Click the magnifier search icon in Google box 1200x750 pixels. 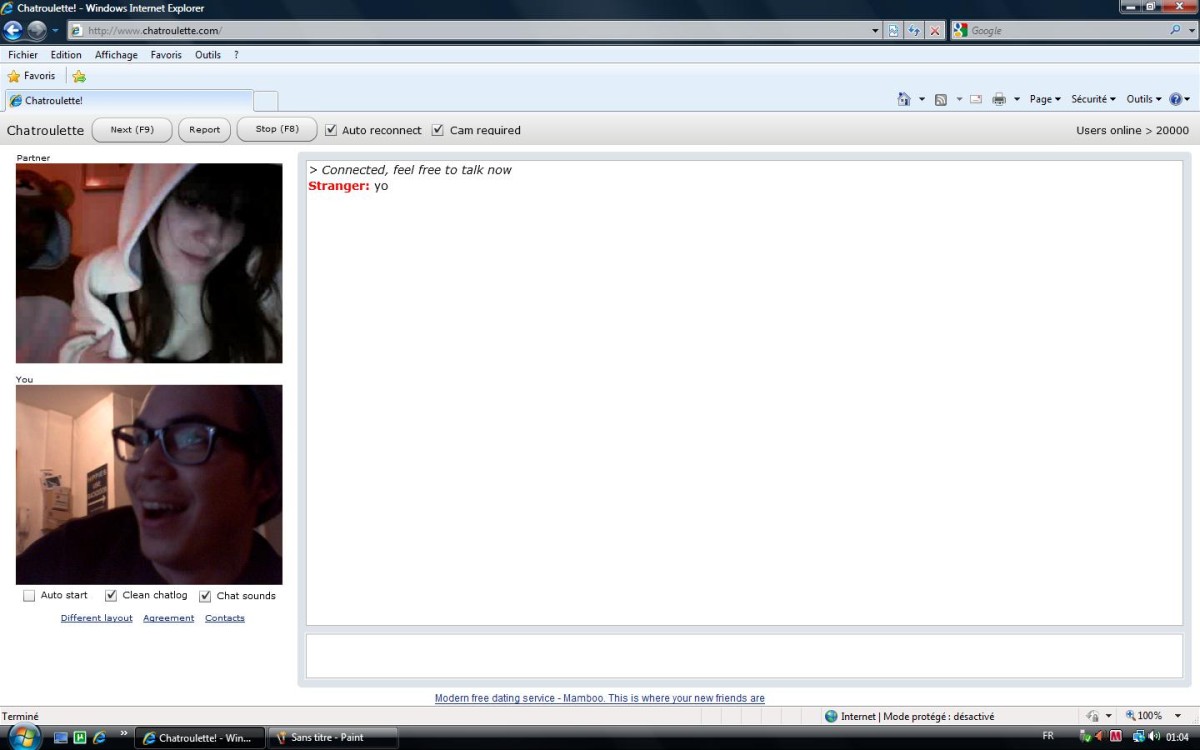[1176, 30]
